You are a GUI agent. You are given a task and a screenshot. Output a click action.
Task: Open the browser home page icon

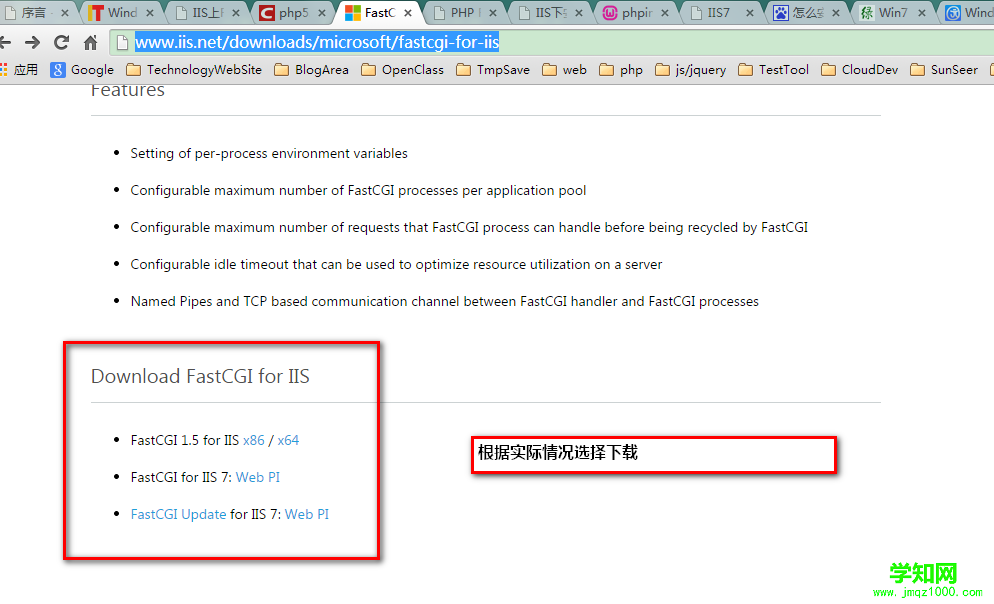pos(91,42)
